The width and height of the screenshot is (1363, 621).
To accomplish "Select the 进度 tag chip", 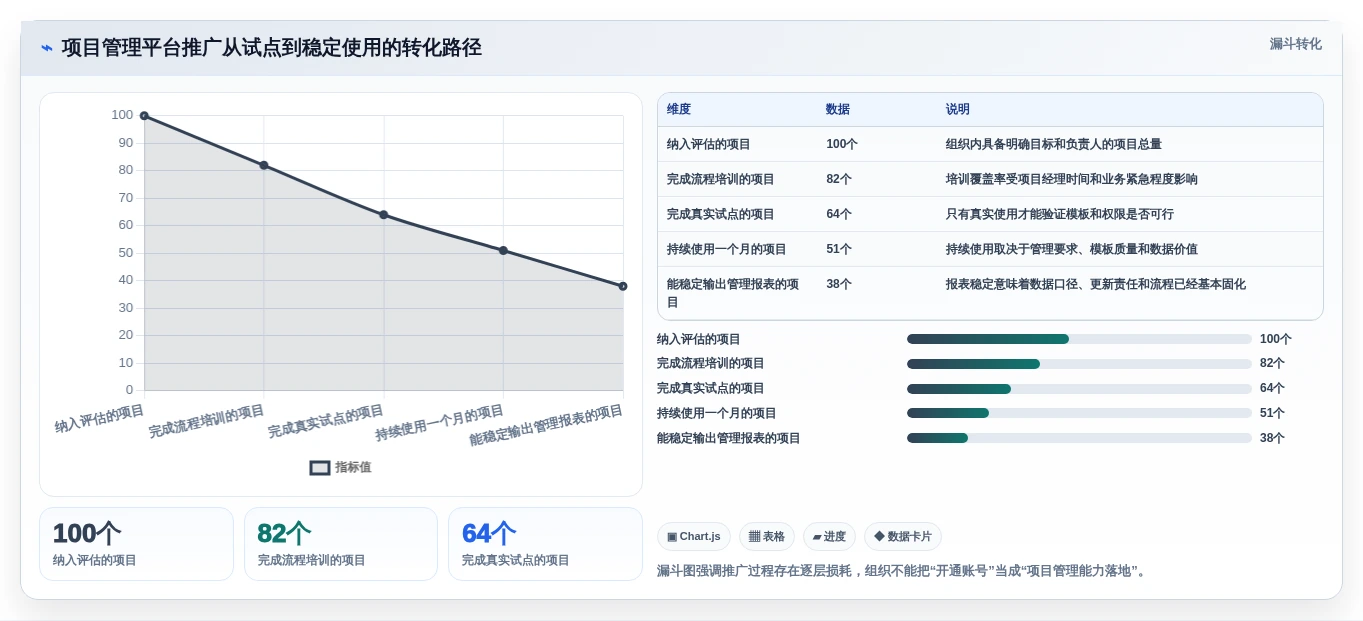I will pyautogui.click(x=829, y=536).
